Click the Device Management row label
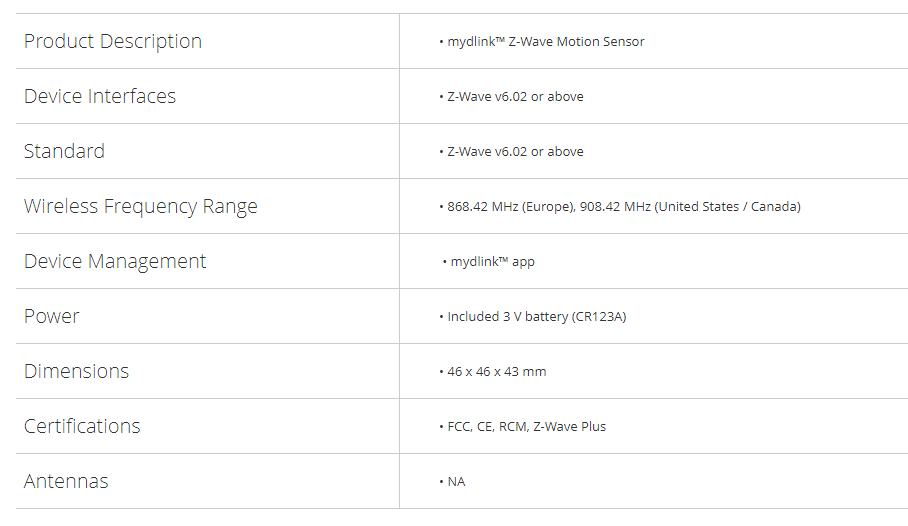This screenshot has width=908, height=526. (115, 261)
